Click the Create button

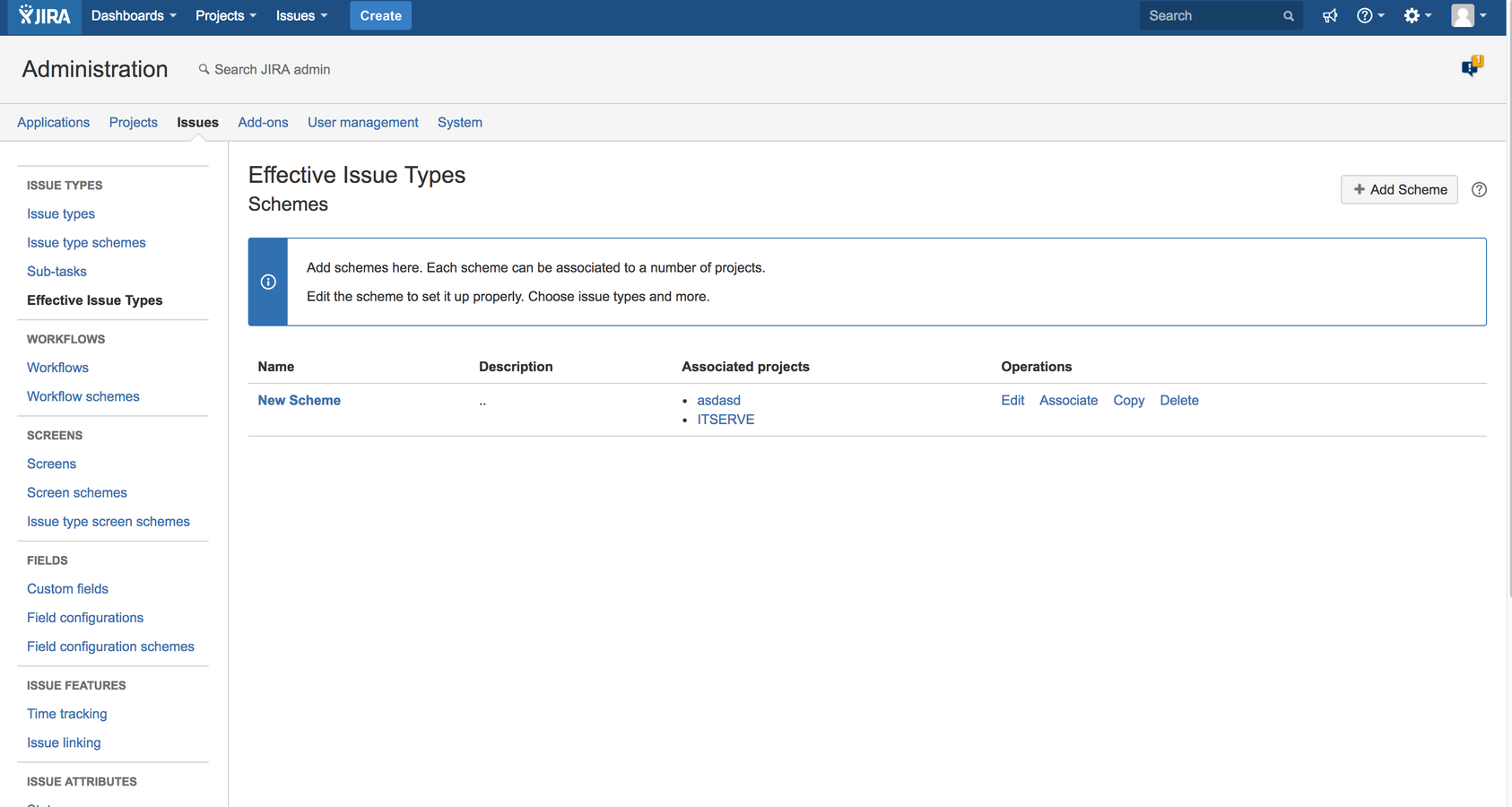click(x=380, y=15)
